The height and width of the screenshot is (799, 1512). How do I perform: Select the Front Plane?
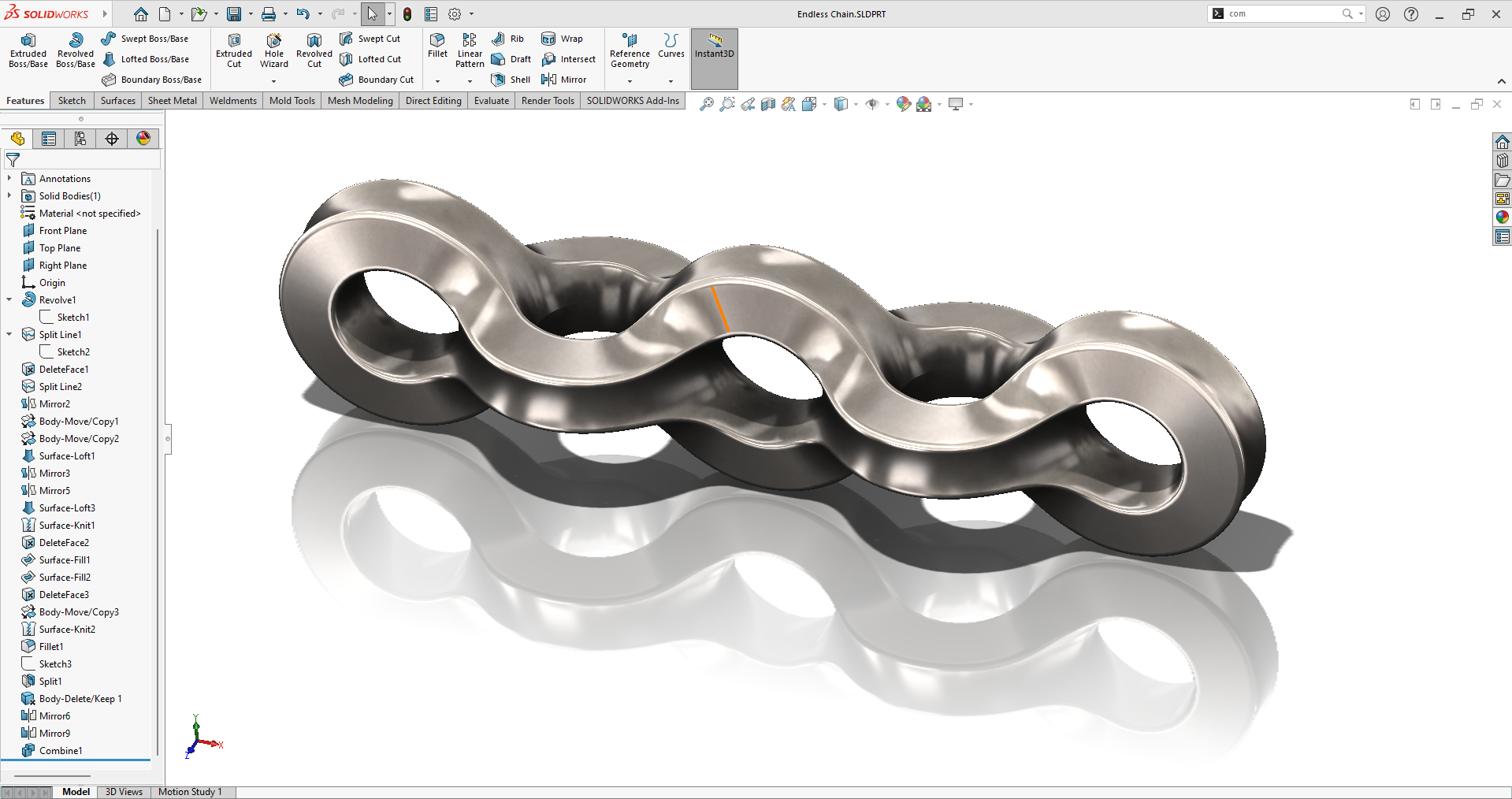point(63,231)
